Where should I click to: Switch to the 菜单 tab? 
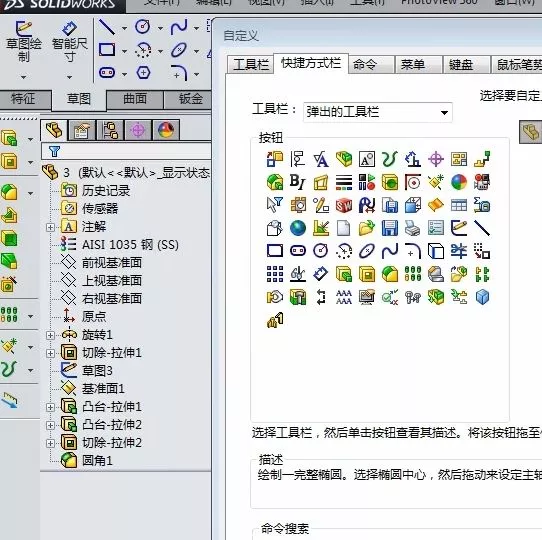pyautogui.click(x=419, y=65)
